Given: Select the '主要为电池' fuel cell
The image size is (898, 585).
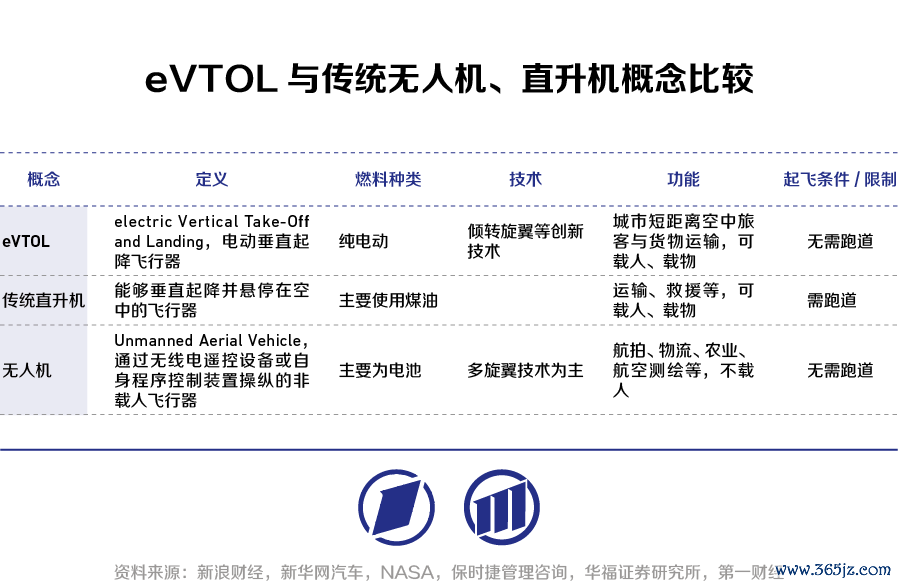Looking at the screenshot, I should point(380,370).
